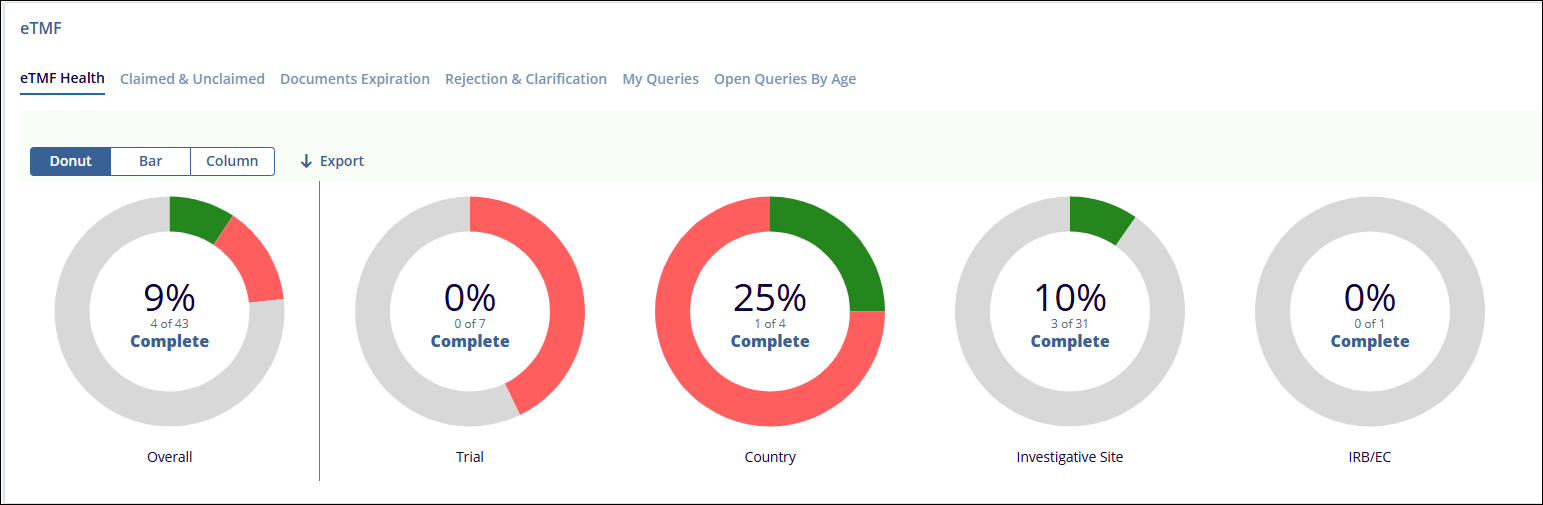Click red segment of Overall donut
Screen dimensions: 1543x505
point(255,260)
